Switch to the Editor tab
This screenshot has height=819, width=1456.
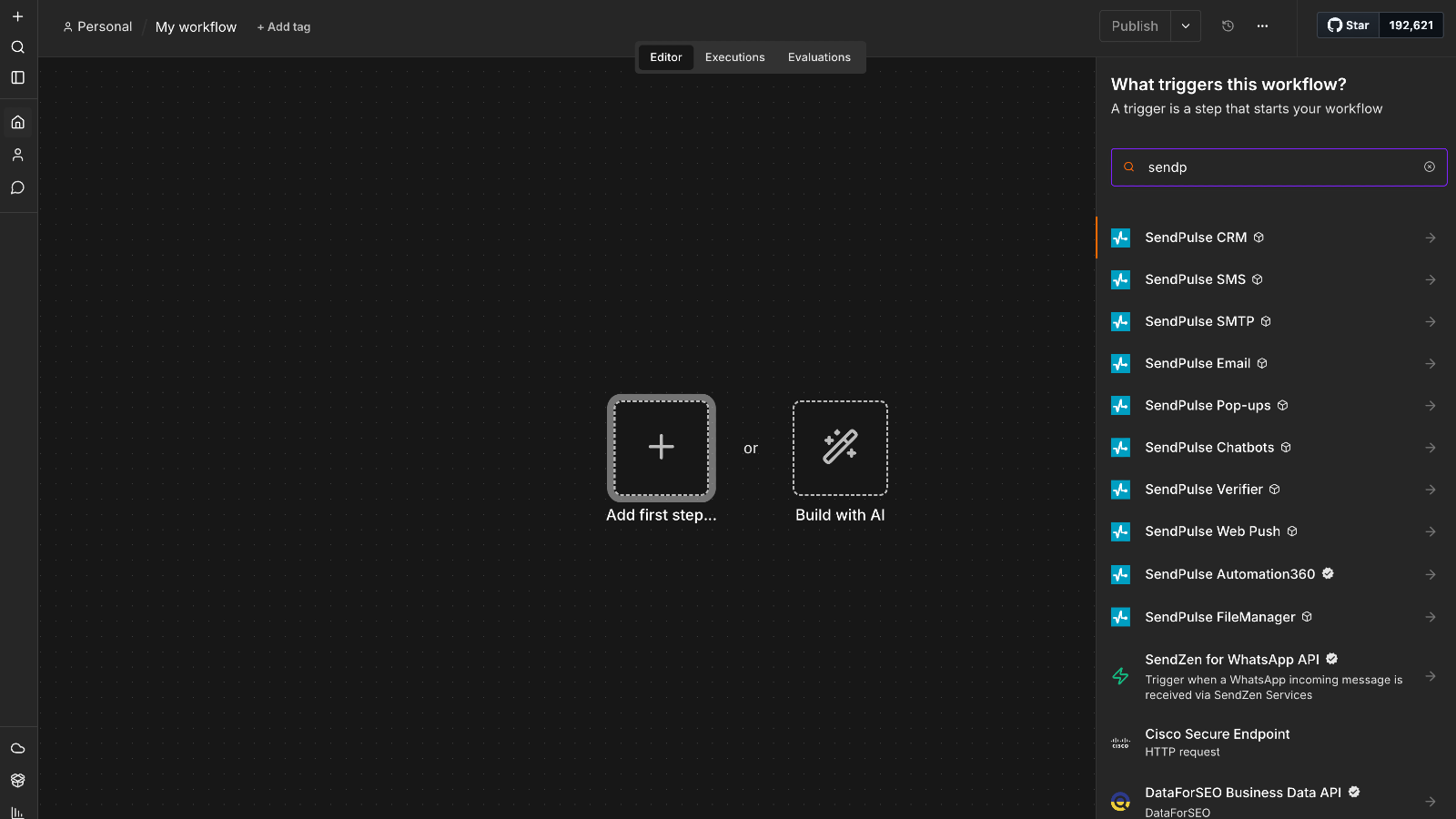pyautogui.click(x=666, y=57)
